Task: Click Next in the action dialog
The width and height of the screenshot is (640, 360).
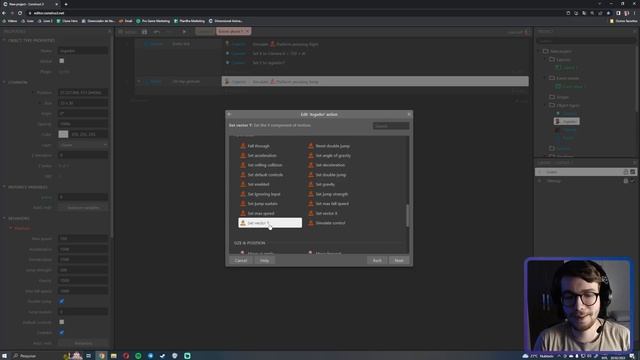Action: click(399, 260)
